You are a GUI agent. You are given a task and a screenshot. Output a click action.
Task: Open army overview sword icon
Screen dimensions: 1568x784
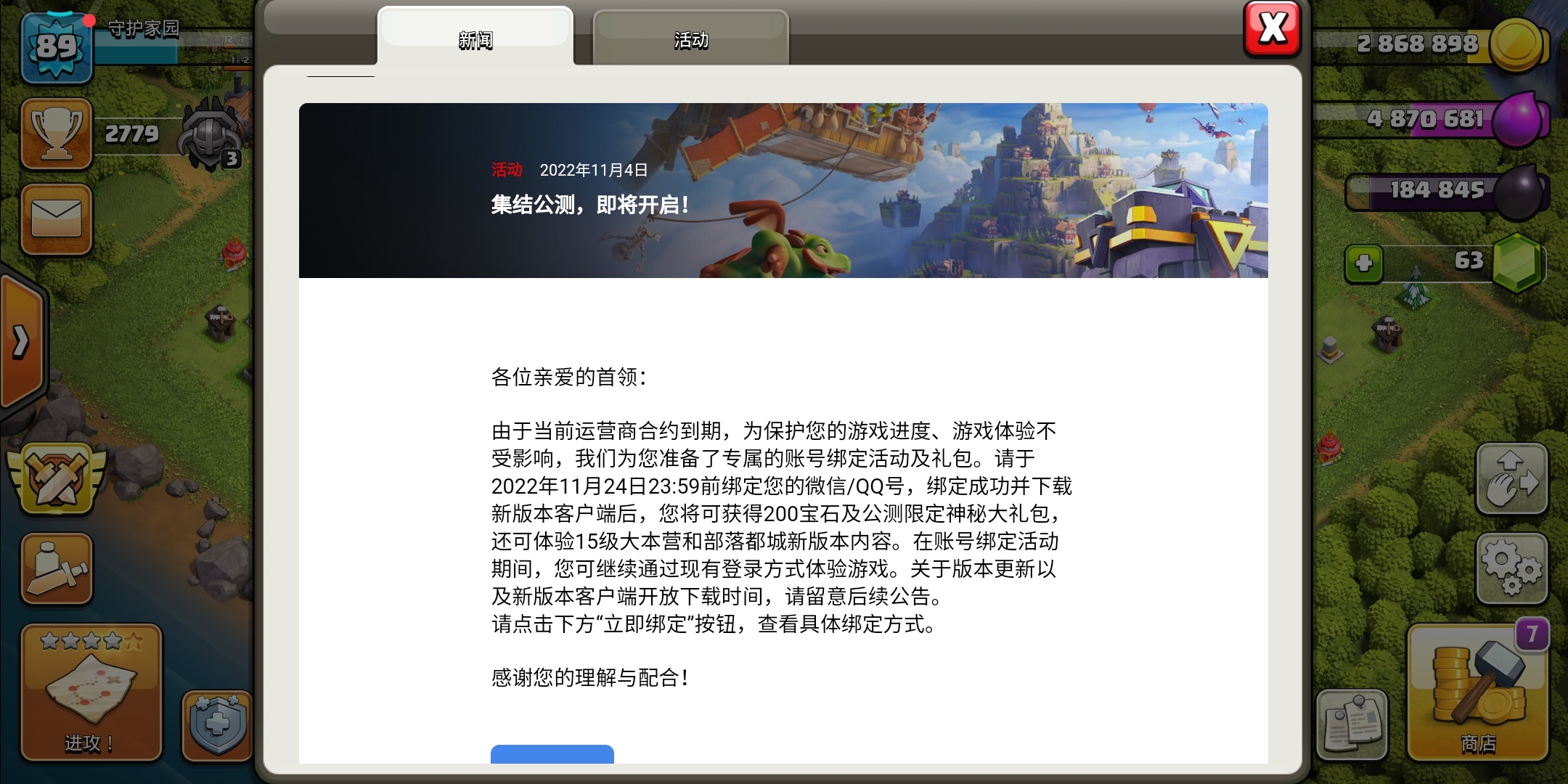[57, 569]
